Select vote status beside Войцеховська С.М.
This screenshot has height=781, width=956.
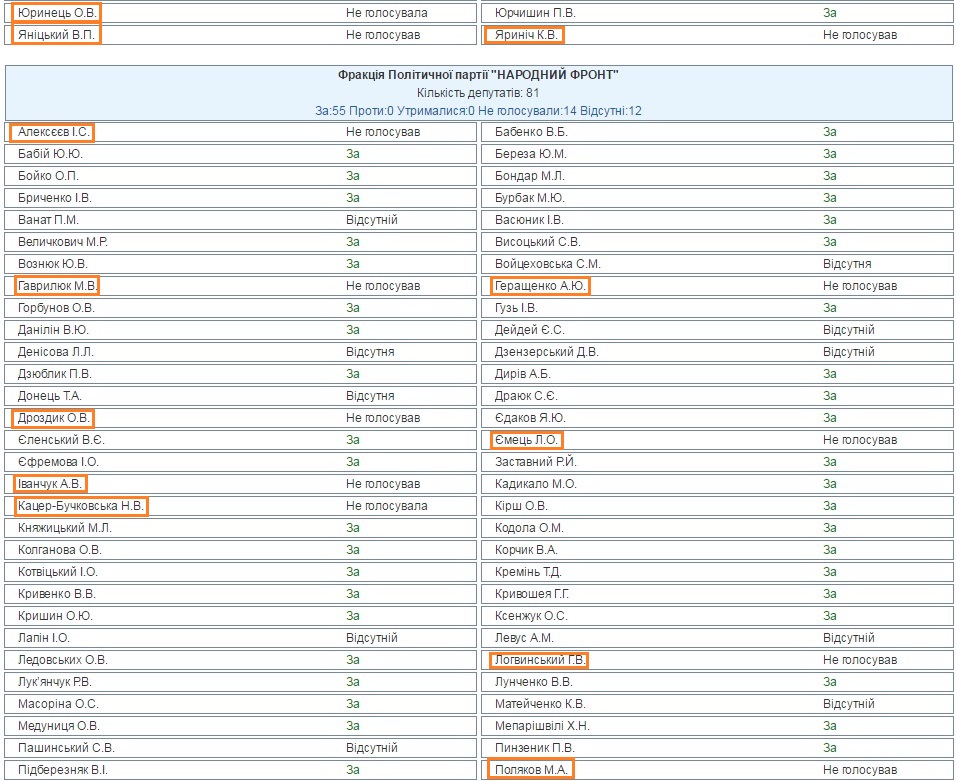tap(846, 264)
